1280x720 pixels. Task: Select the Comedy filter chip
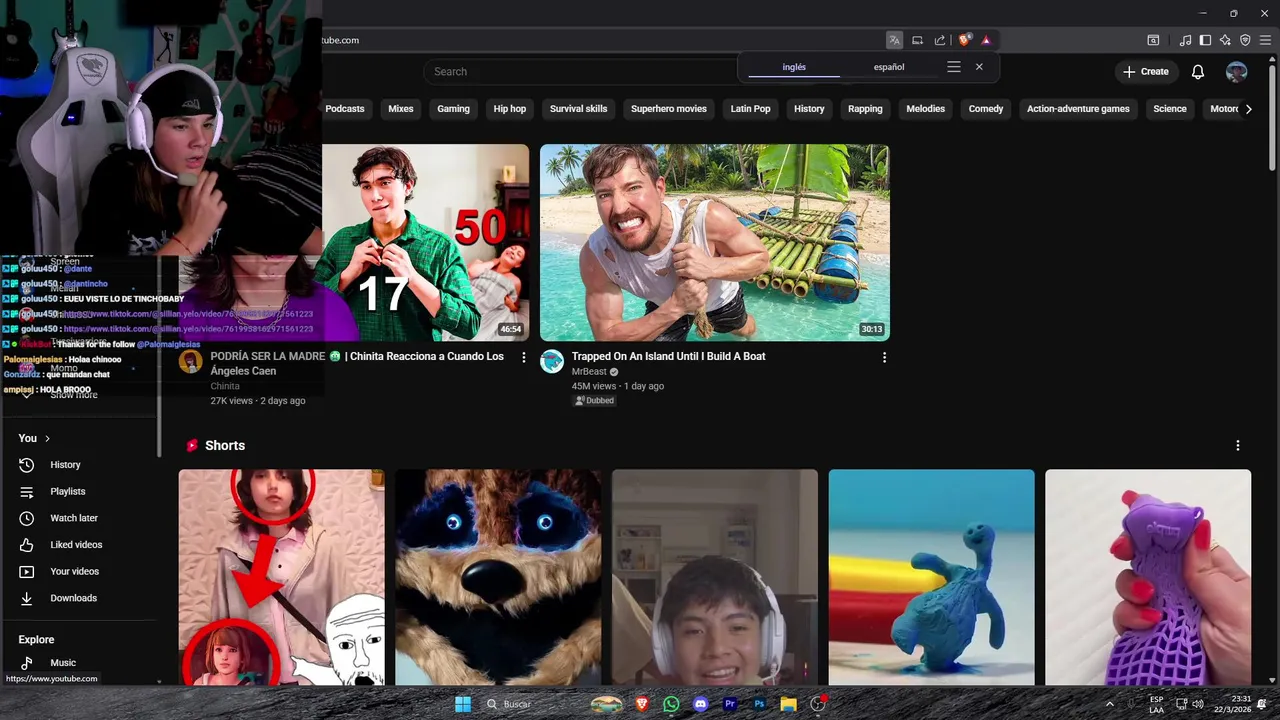coord(986,109)
